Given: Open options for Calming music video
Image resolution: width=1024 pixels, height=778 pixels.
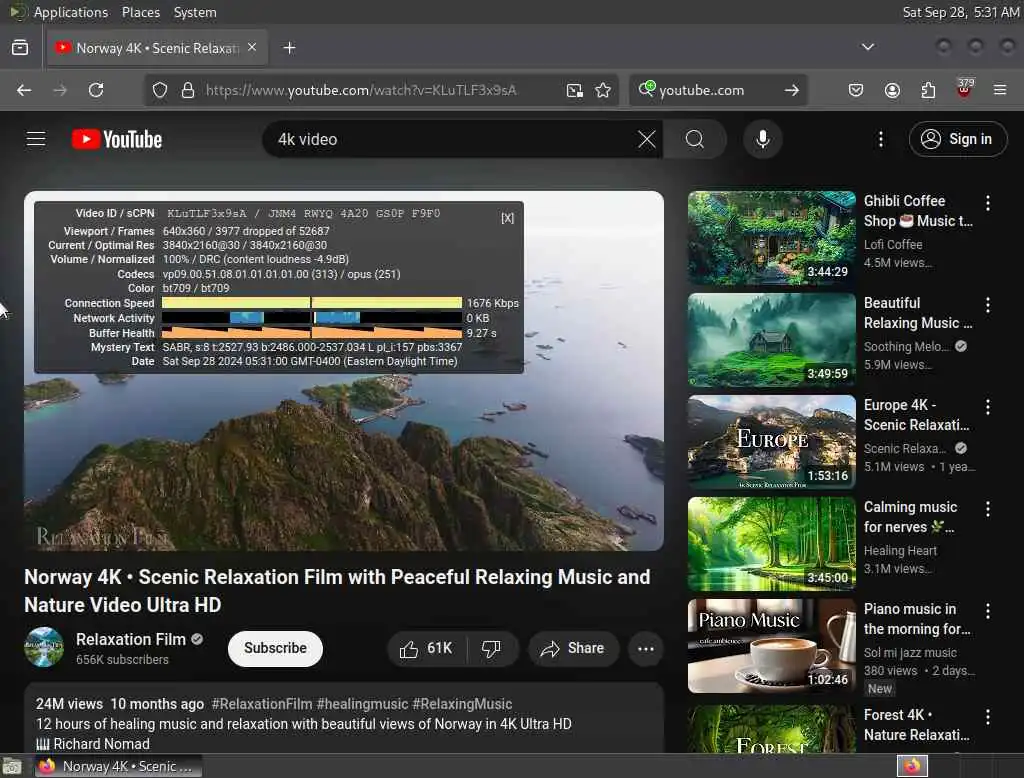Looking at the screenshot, I should [987, 509].
